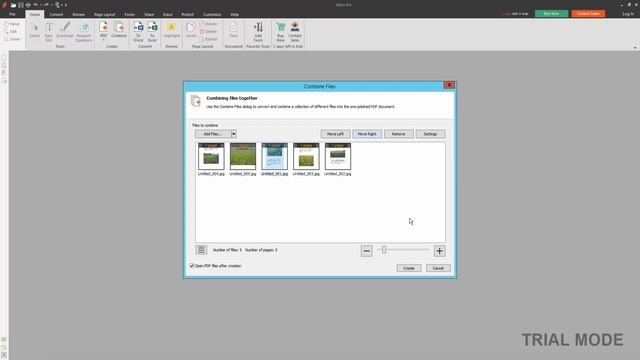The image size is (640, 360).
Task: Switch to the Protect ribbon tab
Action: [x=188, y=14]
